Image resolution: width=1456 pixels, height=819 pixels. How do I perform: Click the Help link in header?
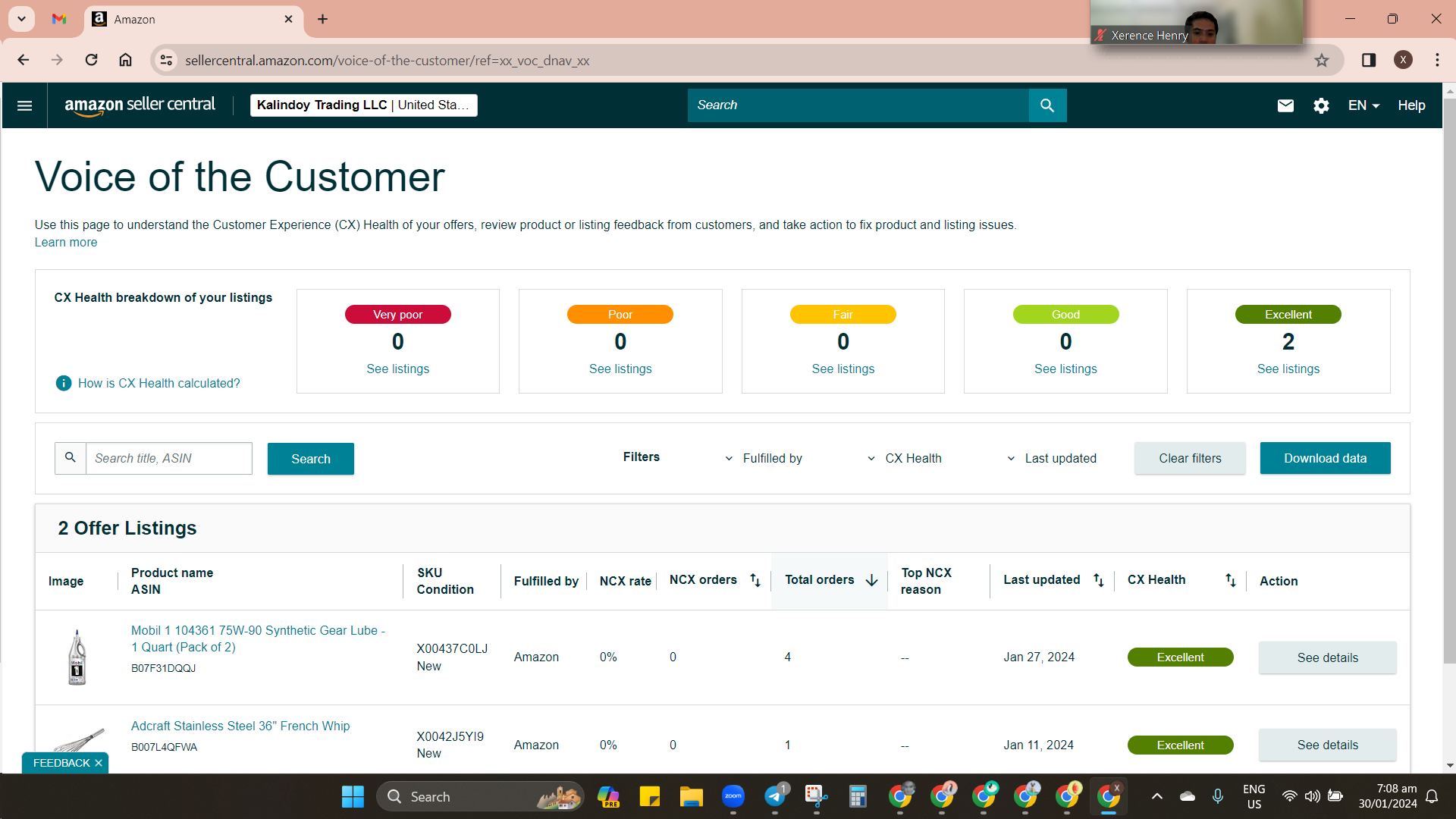coord(1411,105)
